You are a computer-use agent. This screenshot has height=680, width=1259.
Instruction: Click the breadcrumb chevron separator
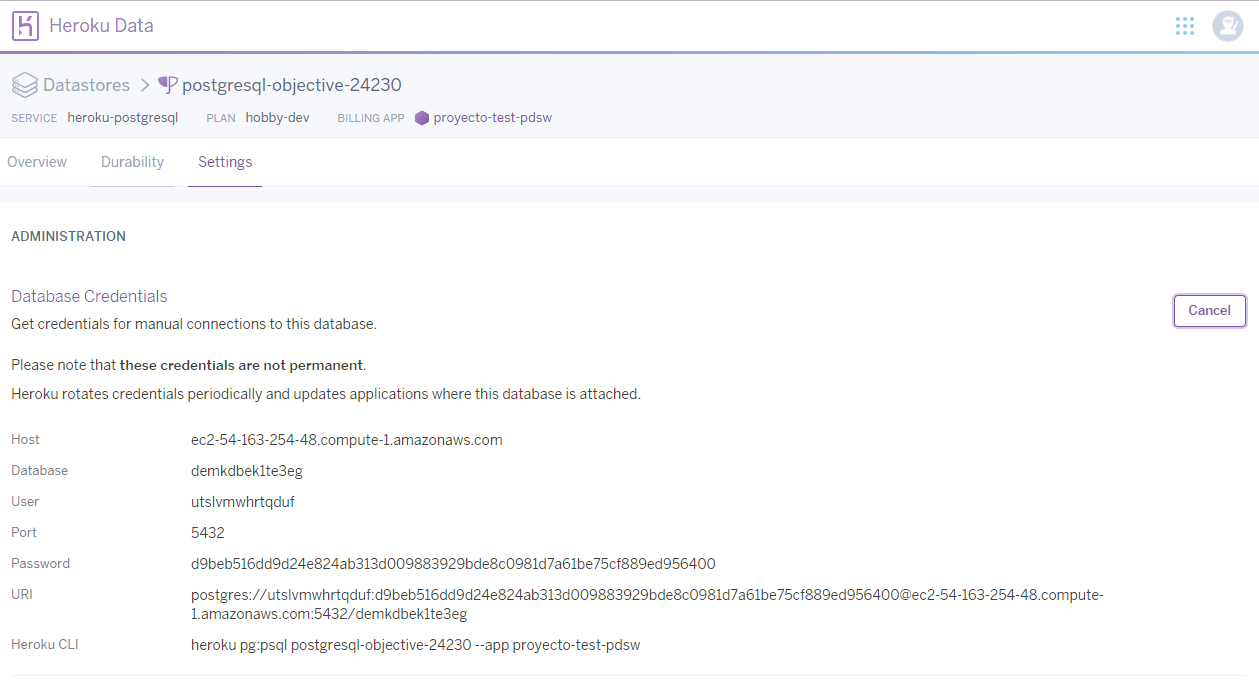click(x=144, y=85)
